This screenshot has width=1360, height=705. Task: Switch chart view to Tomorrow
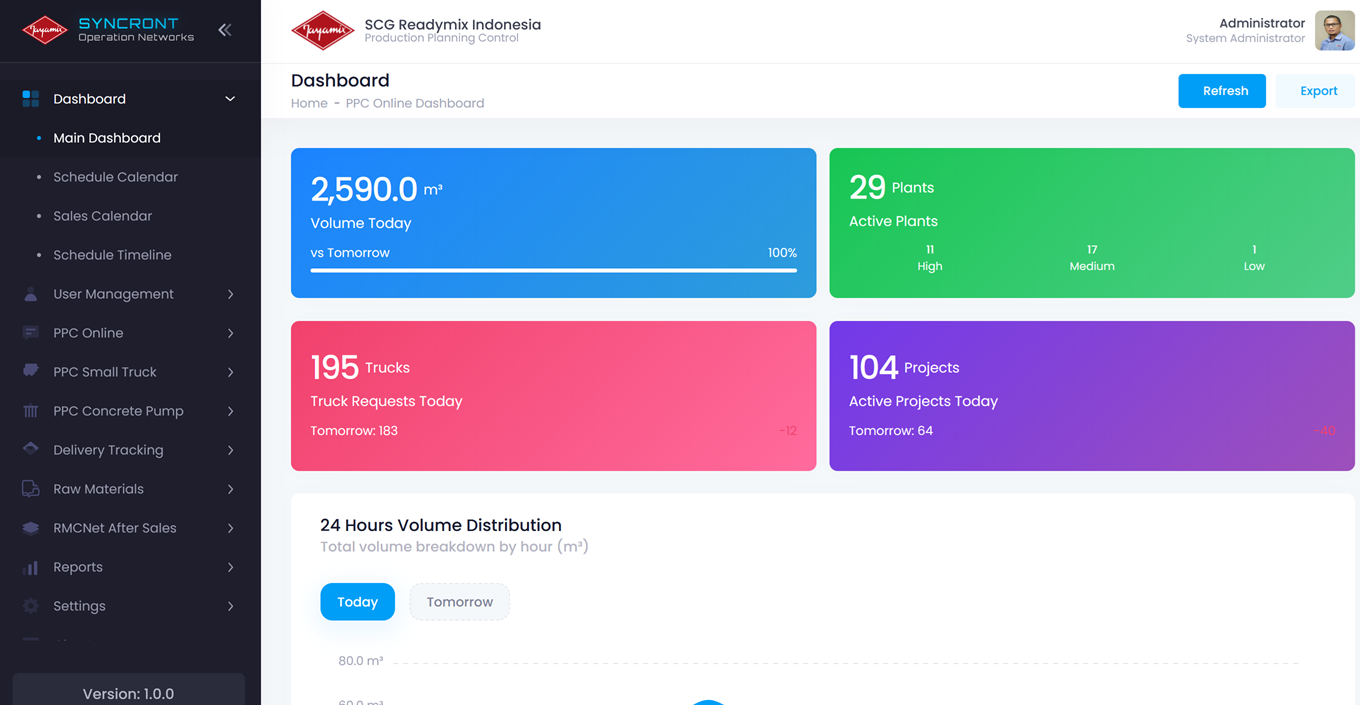click(x=459, y=602)
